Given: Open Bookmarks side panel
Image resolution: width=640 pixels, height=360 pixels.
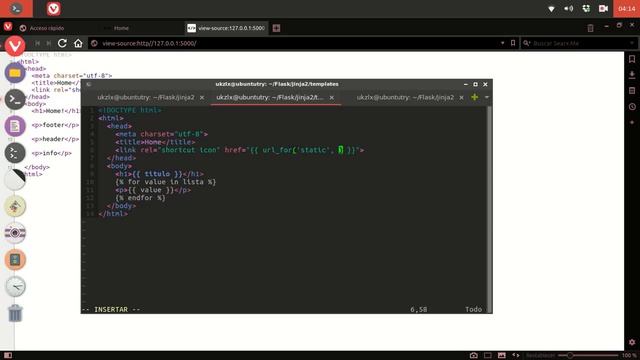Looking at the screenshot, I should point(632,59).
